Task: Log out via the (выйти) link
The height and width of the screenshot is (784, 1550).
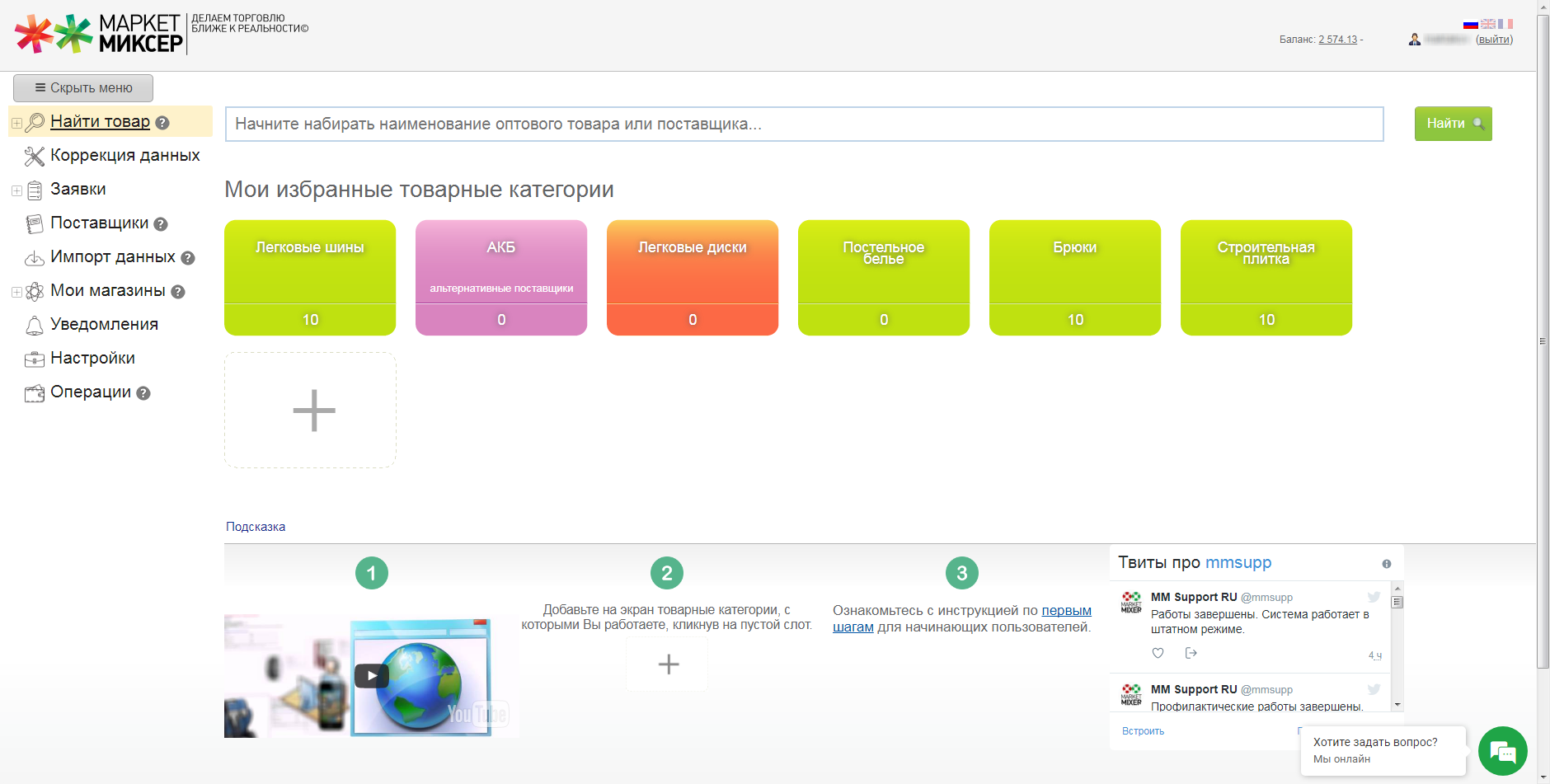Action: click(x=1494, y=40)
